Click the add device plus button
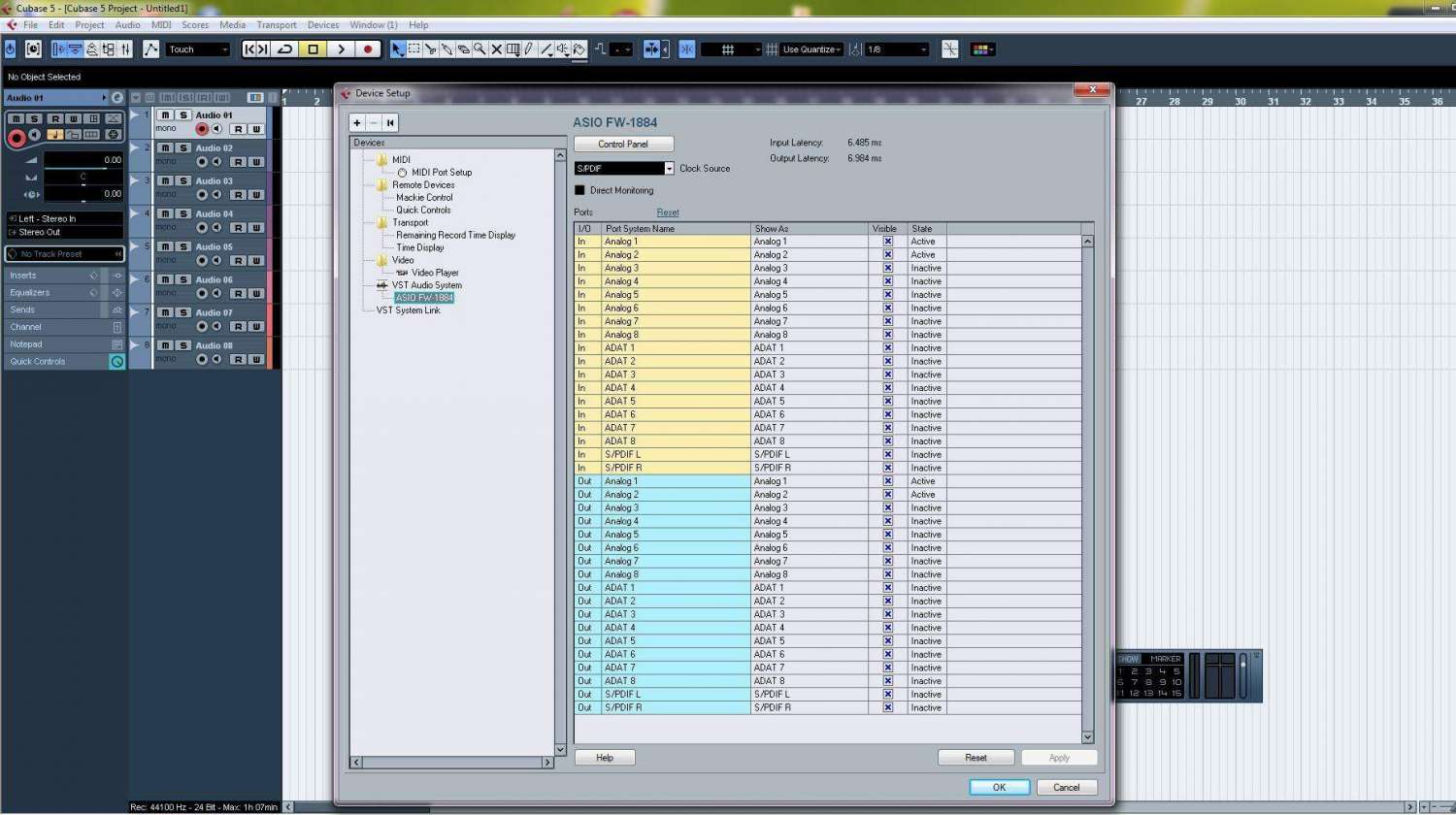Viewport: 1456px width, 815px height. [x=357, y=123]
